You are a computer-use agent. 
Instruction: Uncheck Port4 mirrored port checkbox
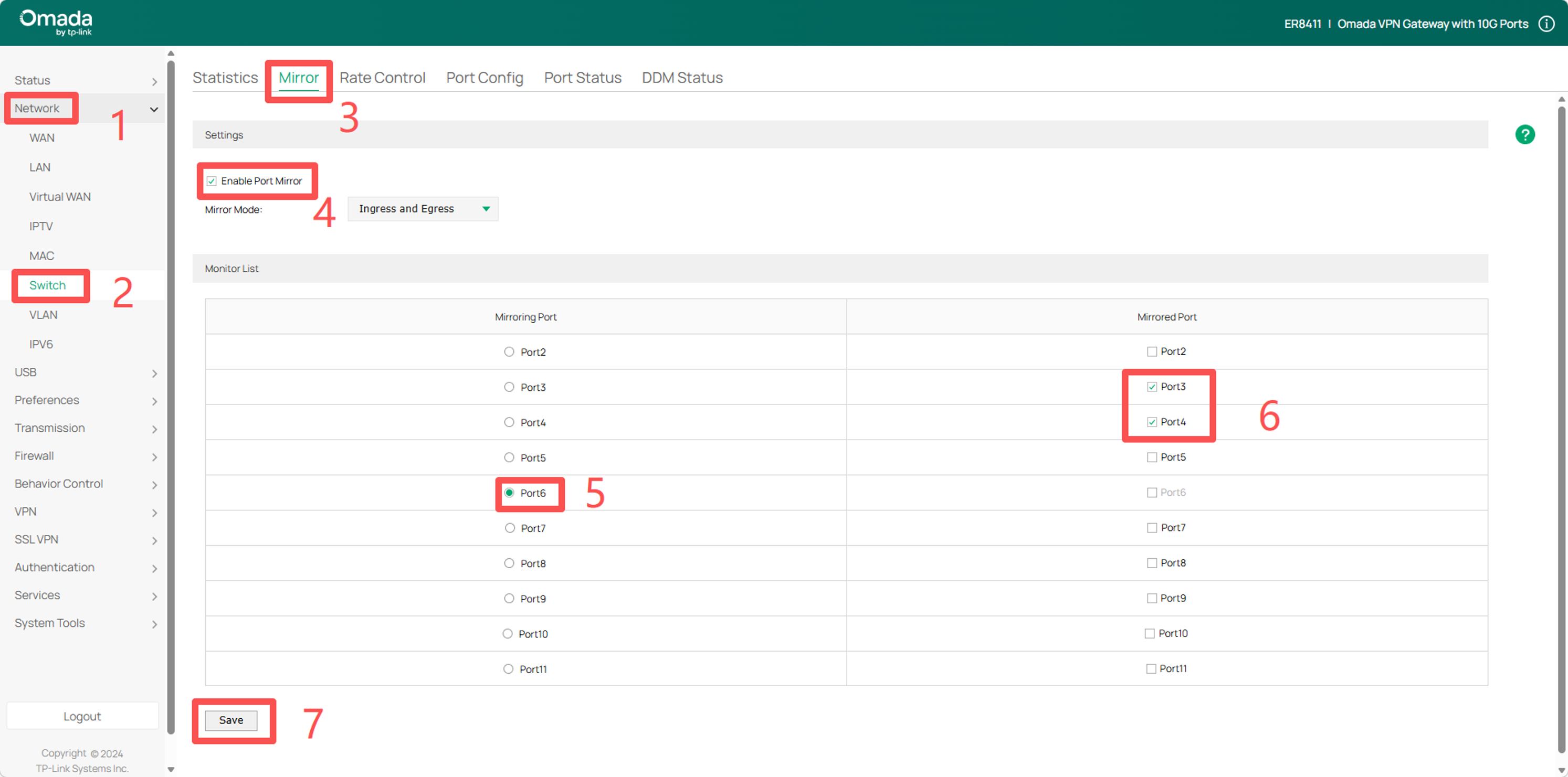click(1152, 422)
